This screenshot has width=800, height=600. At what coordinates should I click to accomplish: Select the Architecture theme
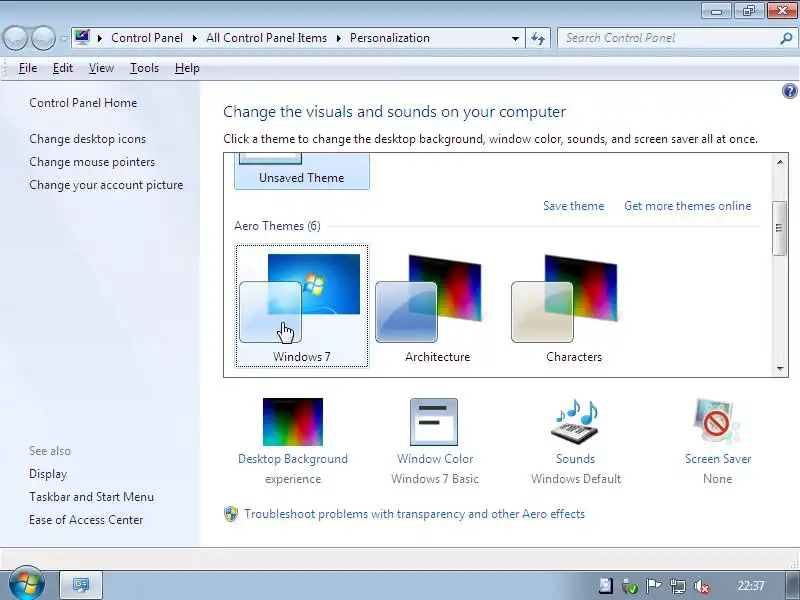pyautogui.click(x=437, y=306)
